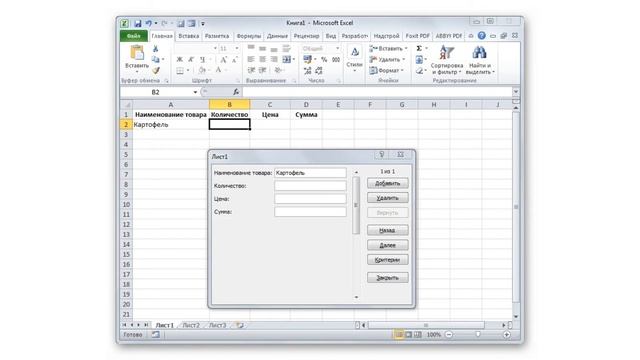Image resolution: width=640 pixels, height=360 pixels.
Task: Click the large Вставить paste clipboard icon
Action: pos(137,53)
